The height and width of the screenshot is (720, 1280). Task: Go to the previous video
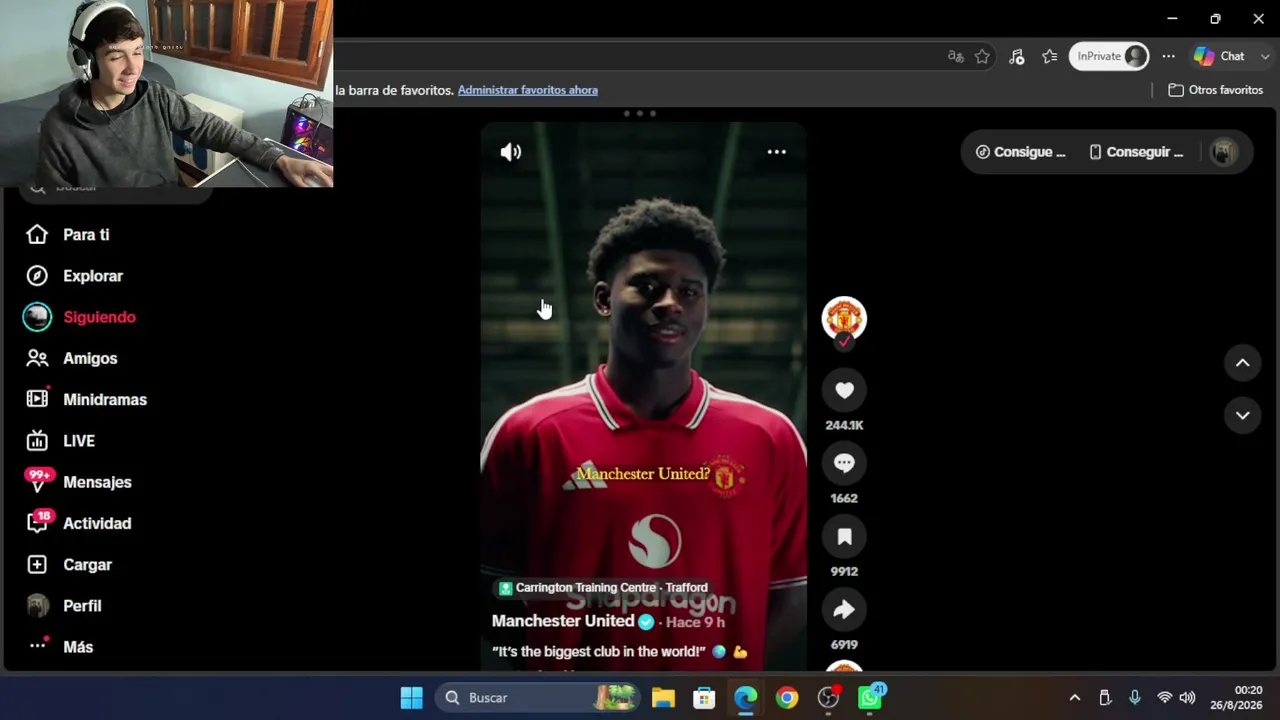pos(1242,363)
